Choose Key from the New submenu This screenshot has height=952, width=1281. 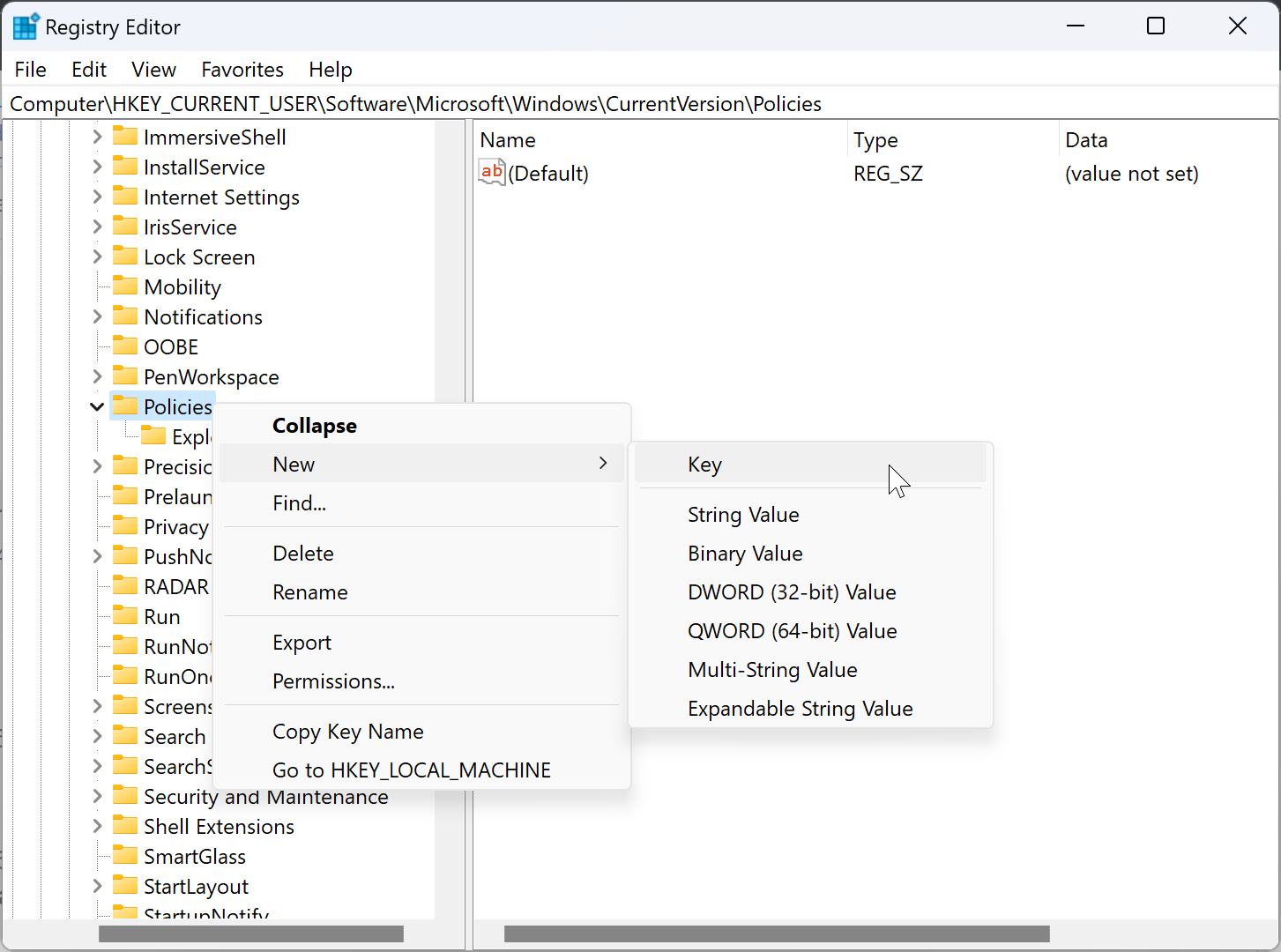(x=810, y=464)
